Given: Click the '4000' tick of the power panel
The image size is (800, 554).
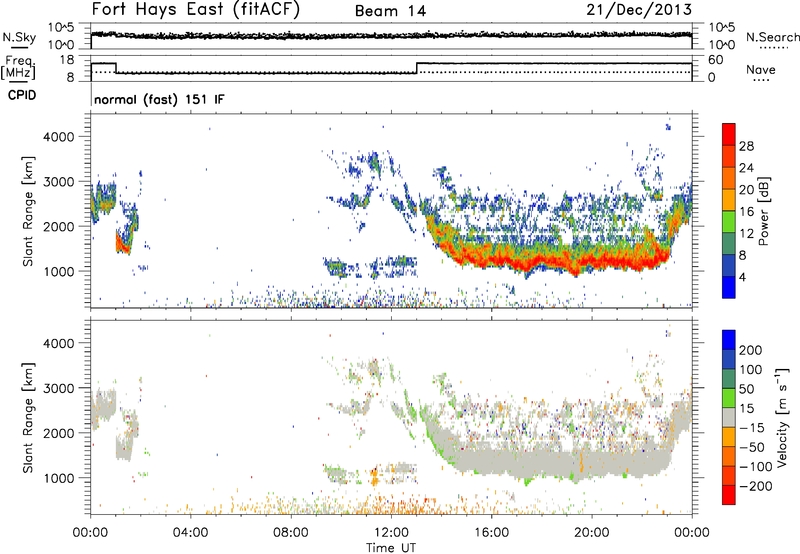Looking at the screenshot, I should pyautogui.click(x=58, y=137).
